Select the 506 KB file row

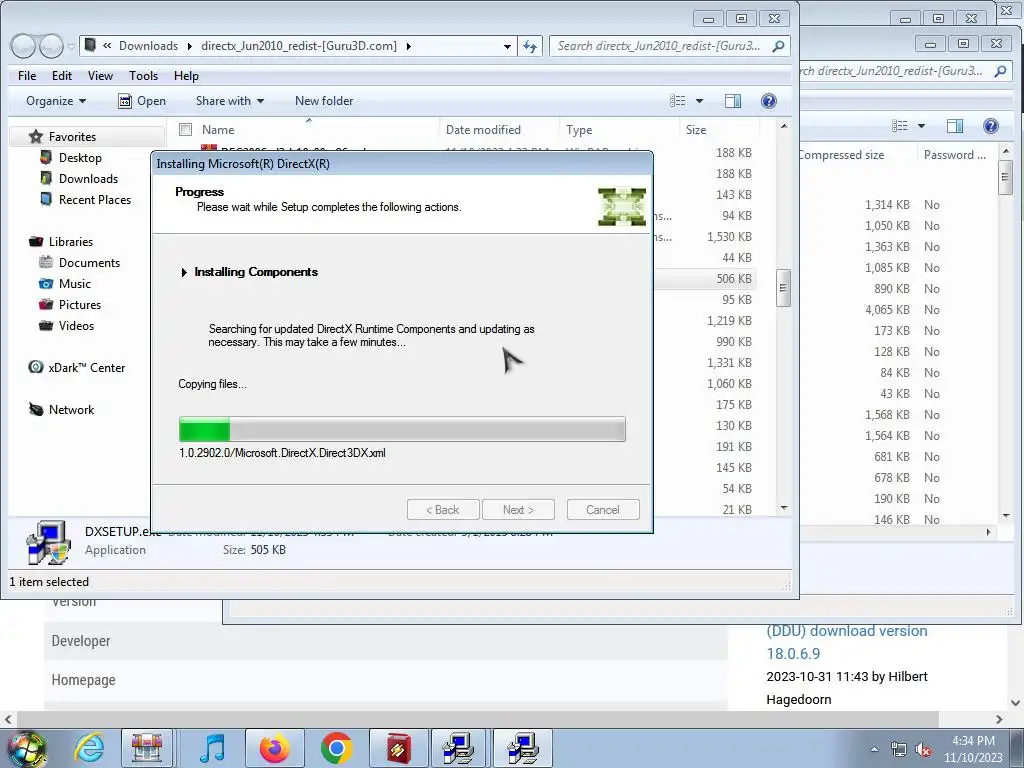pos(704,279)
